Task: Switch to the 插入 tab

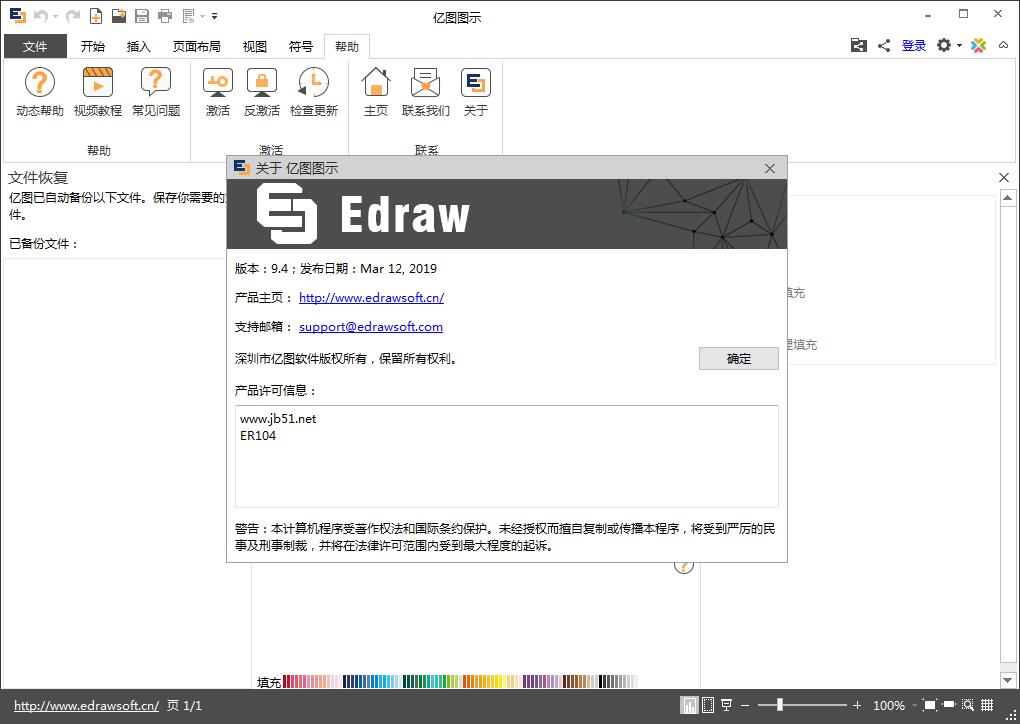Action: 138,46
